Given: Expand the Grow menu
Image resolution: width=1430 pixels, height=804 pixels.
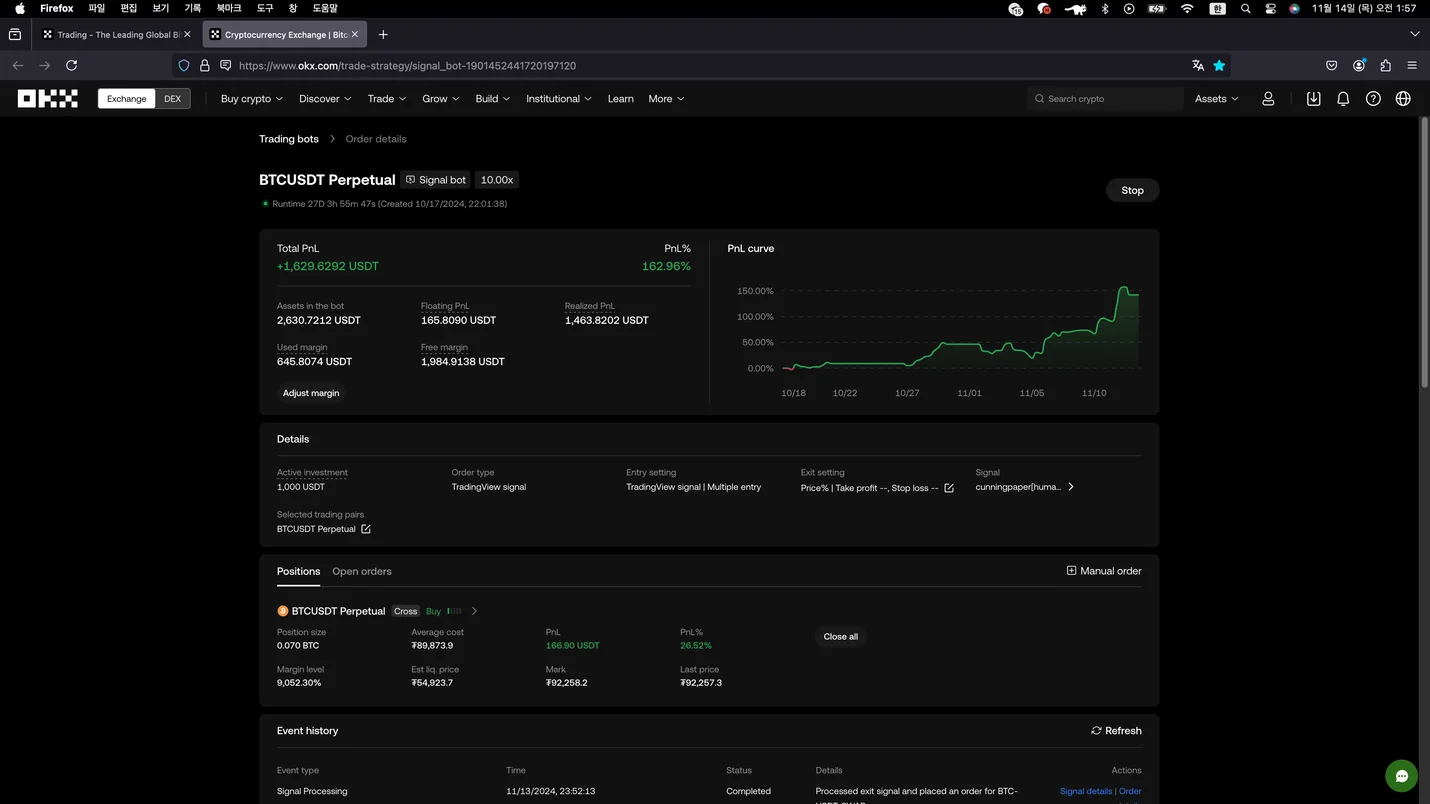Looking at the screenshot, I should tap(441, 99).
